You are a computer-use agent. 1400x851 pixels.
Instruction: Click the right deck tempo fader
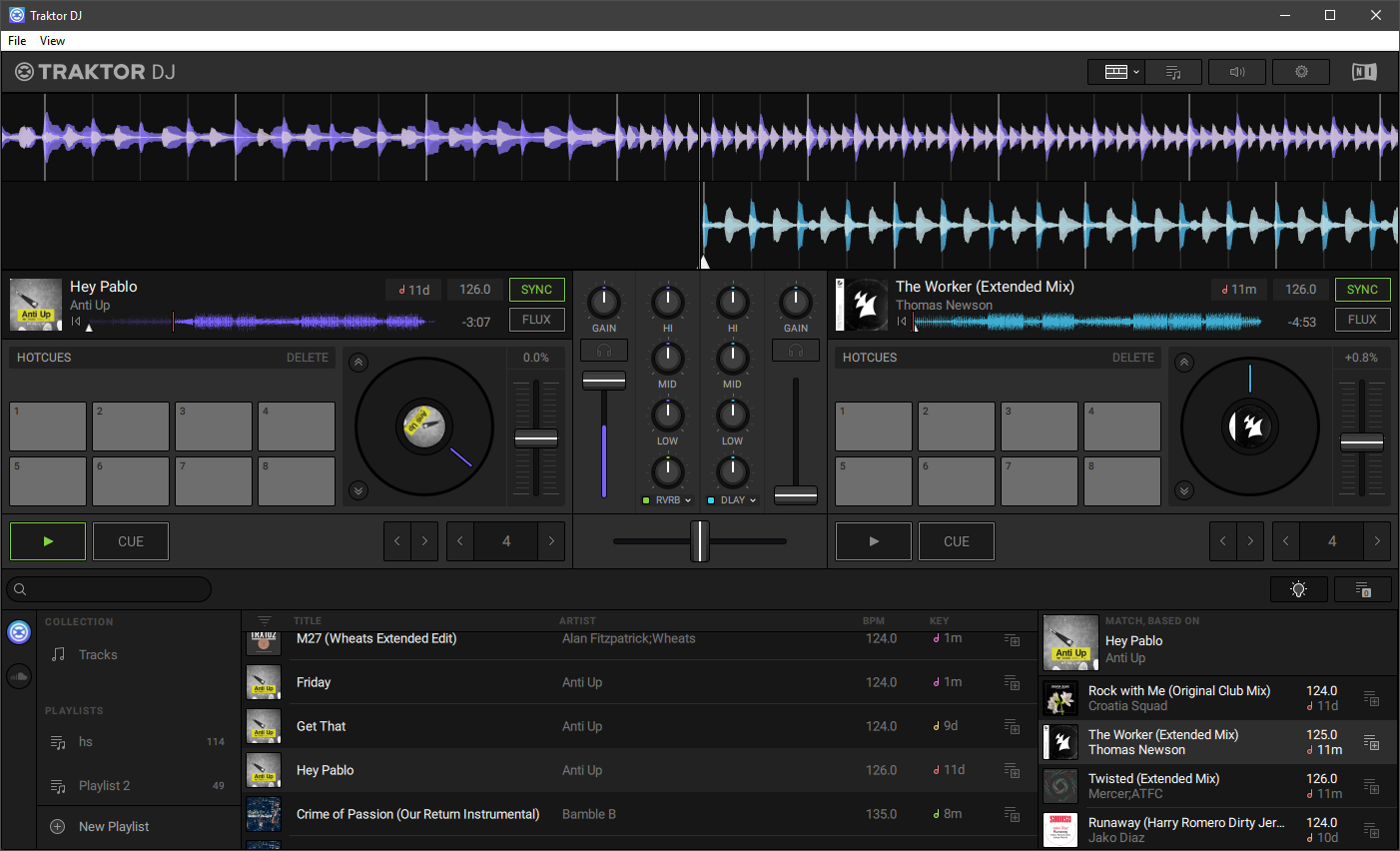(1362, 442)
